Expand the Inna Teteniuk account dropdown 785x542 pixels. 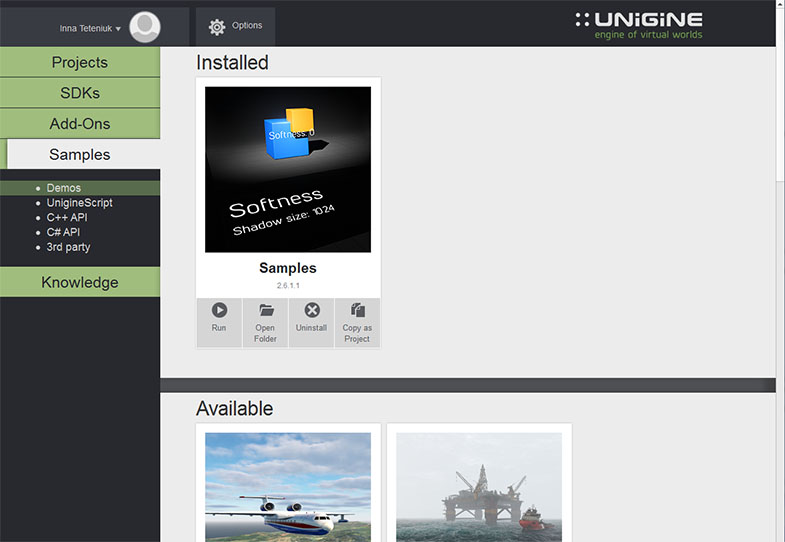[x=90, y=29]
